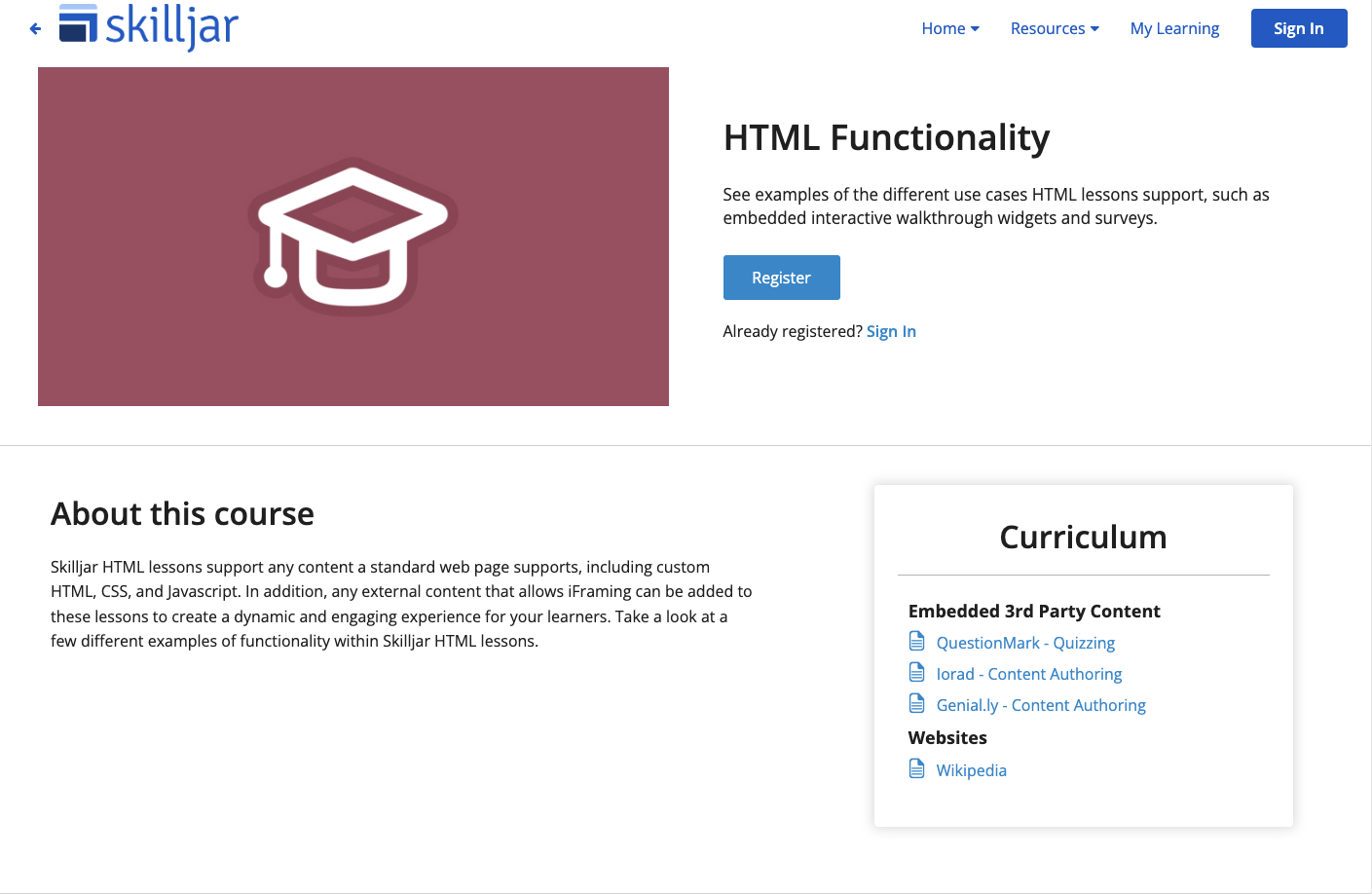Click the document icon next to Wikipedia
Image resolution: width=1372 pixels, height=894 pixels.
click(916, 768)
